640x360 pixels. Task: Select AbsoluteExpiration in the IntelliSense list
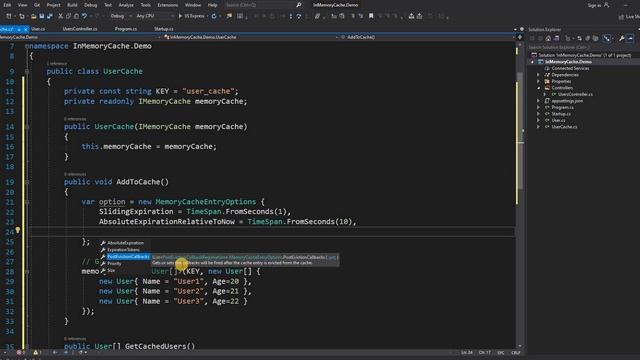tap(125, 243)
